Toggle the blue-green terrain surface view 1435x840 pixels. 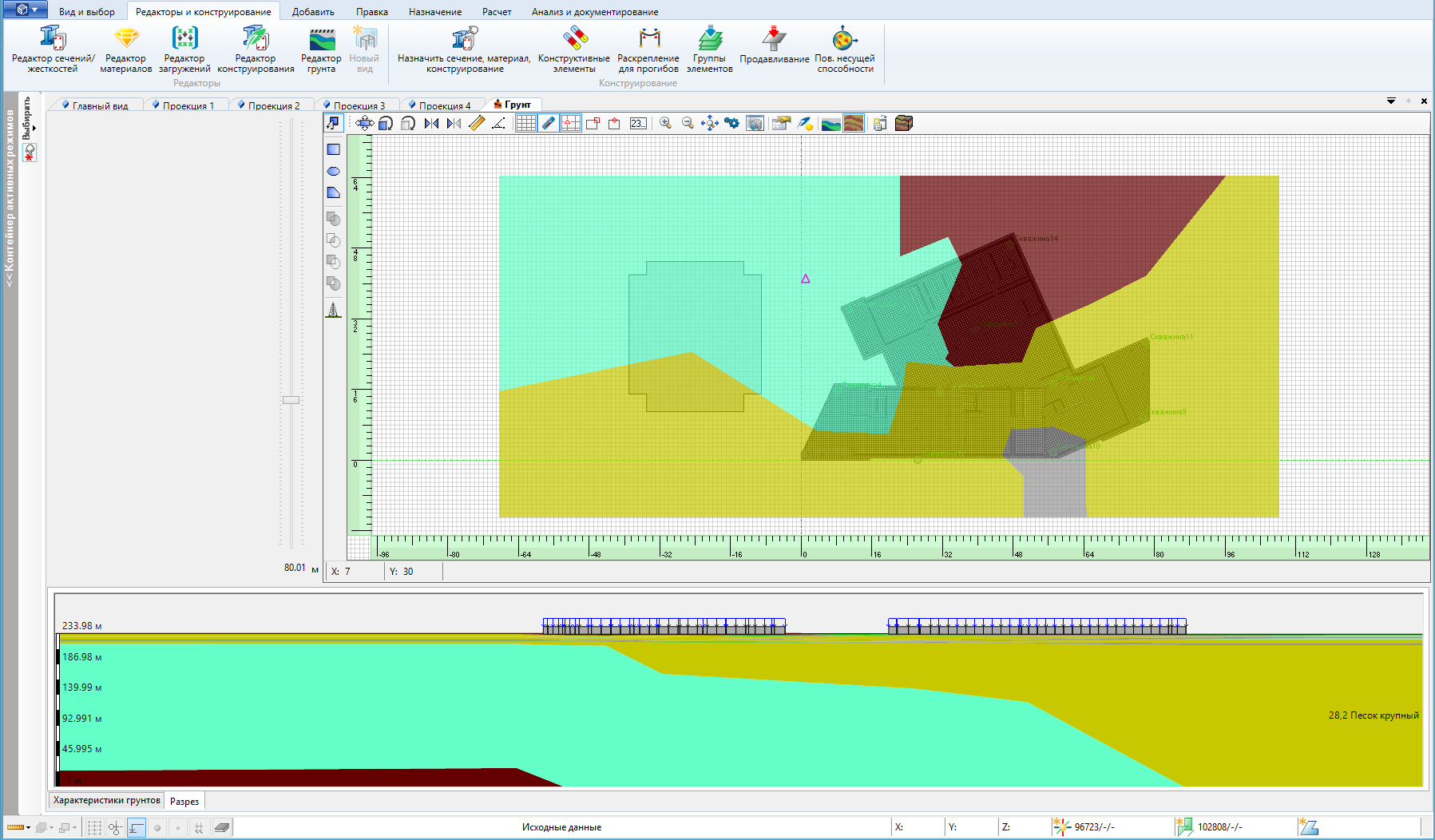click(x=830, y=123)
